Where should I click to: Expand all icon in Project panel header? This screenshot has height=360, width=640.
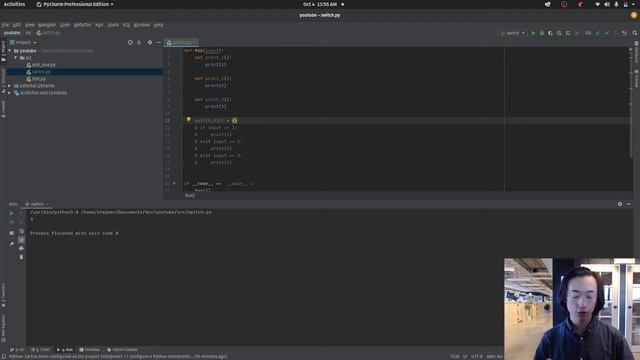tap(139, 42)
